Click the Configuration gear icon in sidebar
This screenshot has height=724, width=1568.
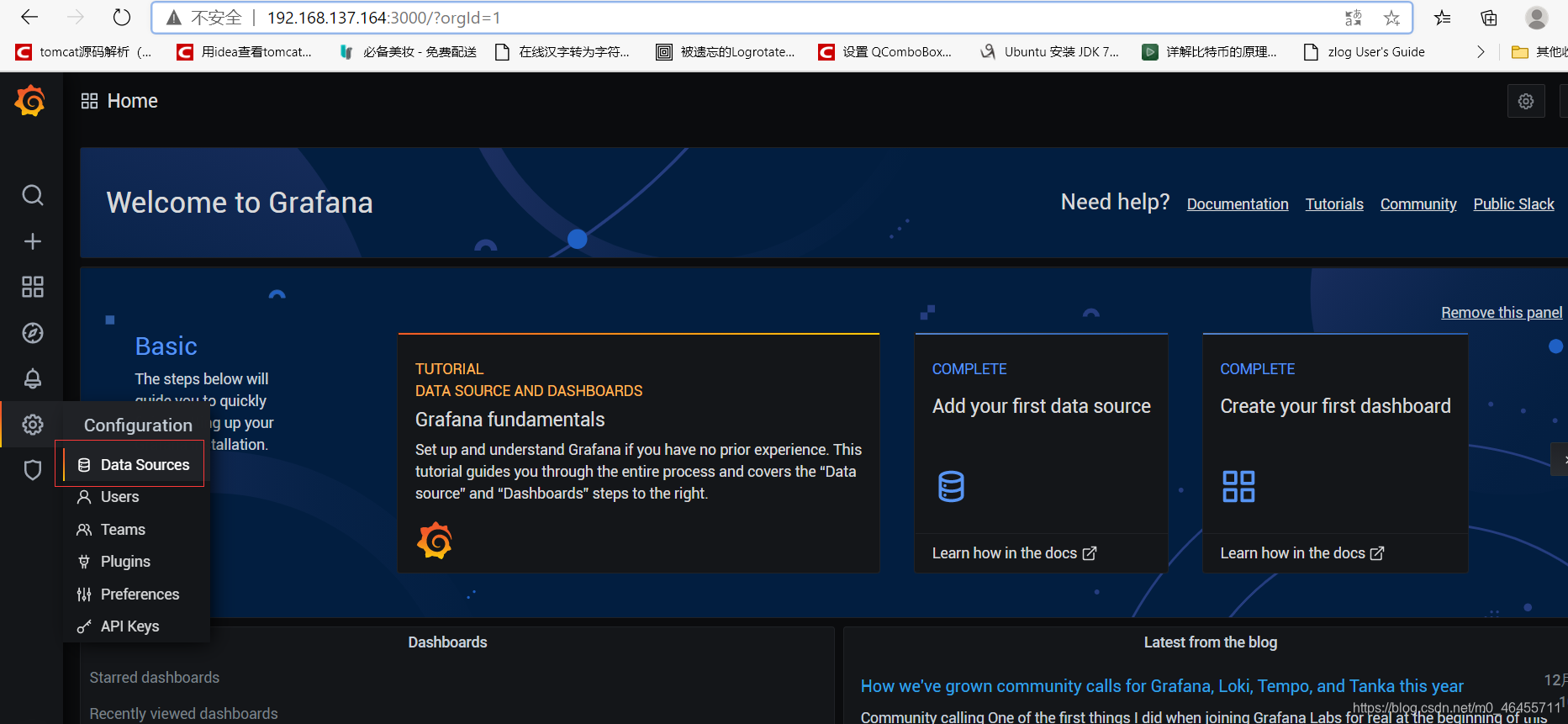32,425
